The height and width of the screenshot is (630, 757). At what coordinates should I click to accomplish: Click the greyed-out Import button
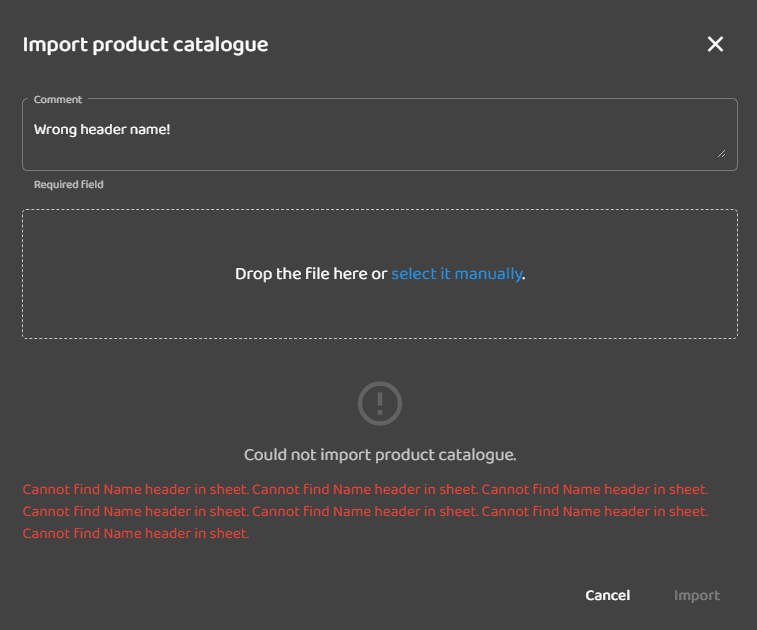(696, 595)
